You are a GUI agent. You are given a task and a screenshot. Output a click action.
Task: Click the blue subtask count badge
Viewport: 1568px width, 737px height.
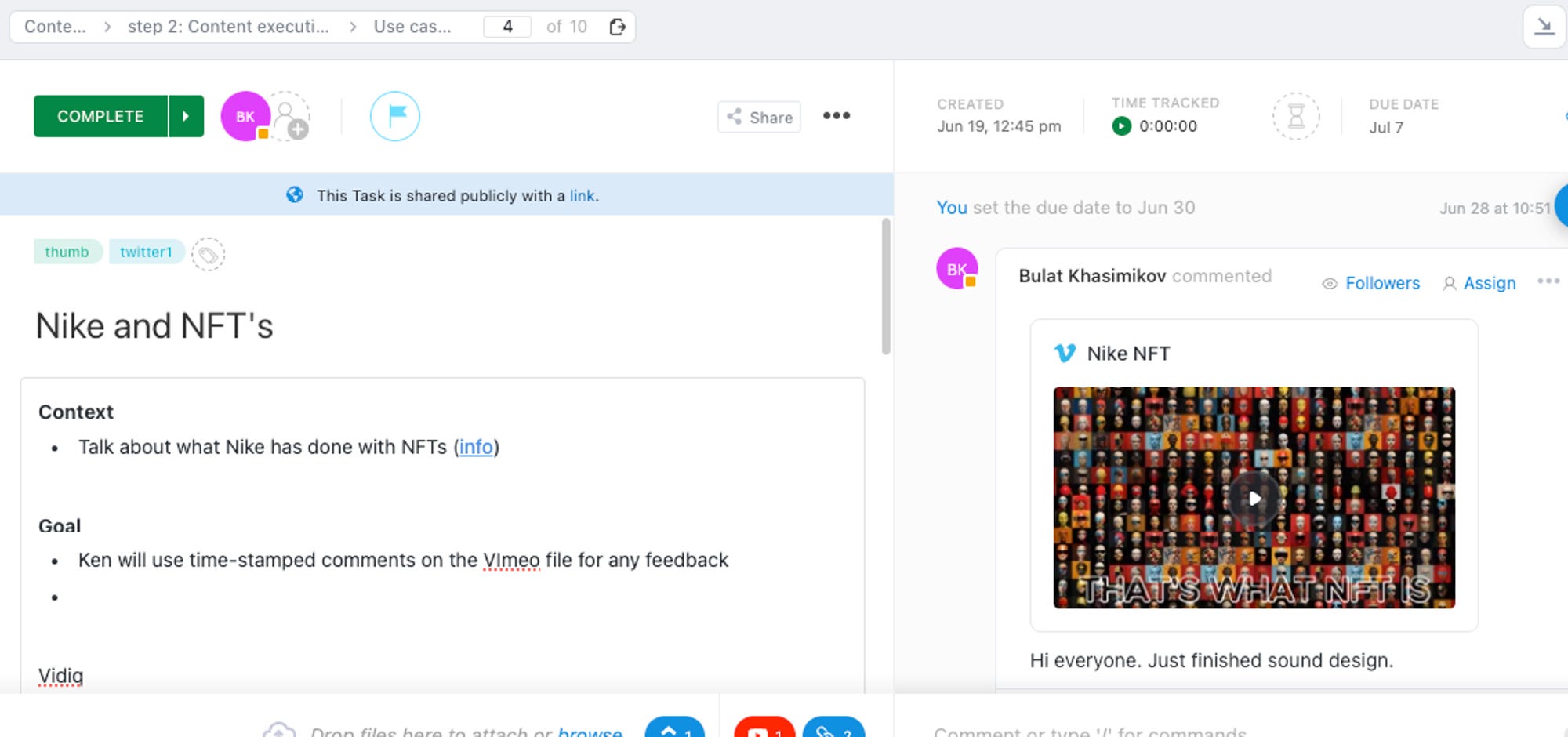tap(674, 729)
